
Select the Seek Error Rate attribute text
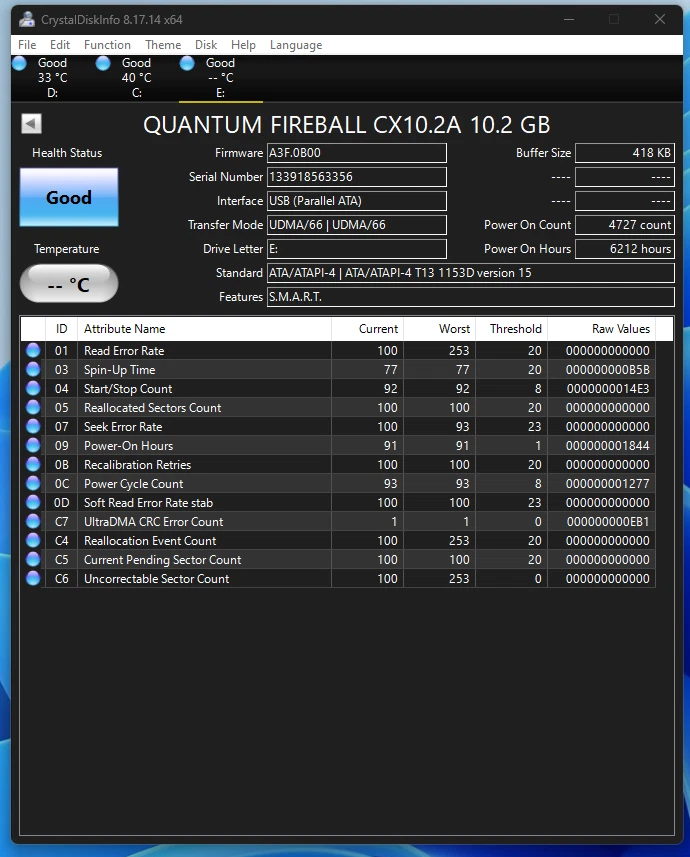point(123,427)
